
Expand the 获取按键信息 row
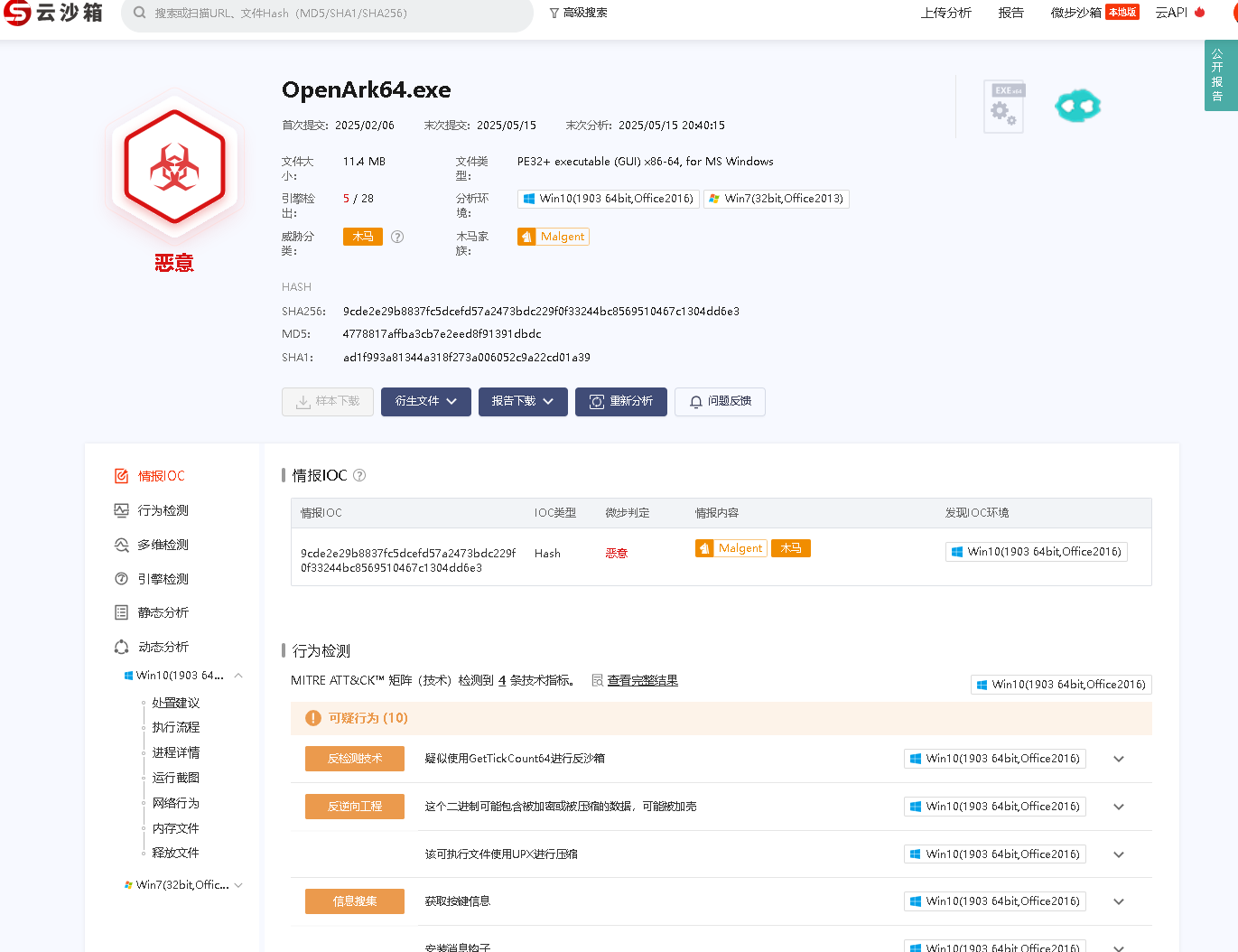point(1119,901)
